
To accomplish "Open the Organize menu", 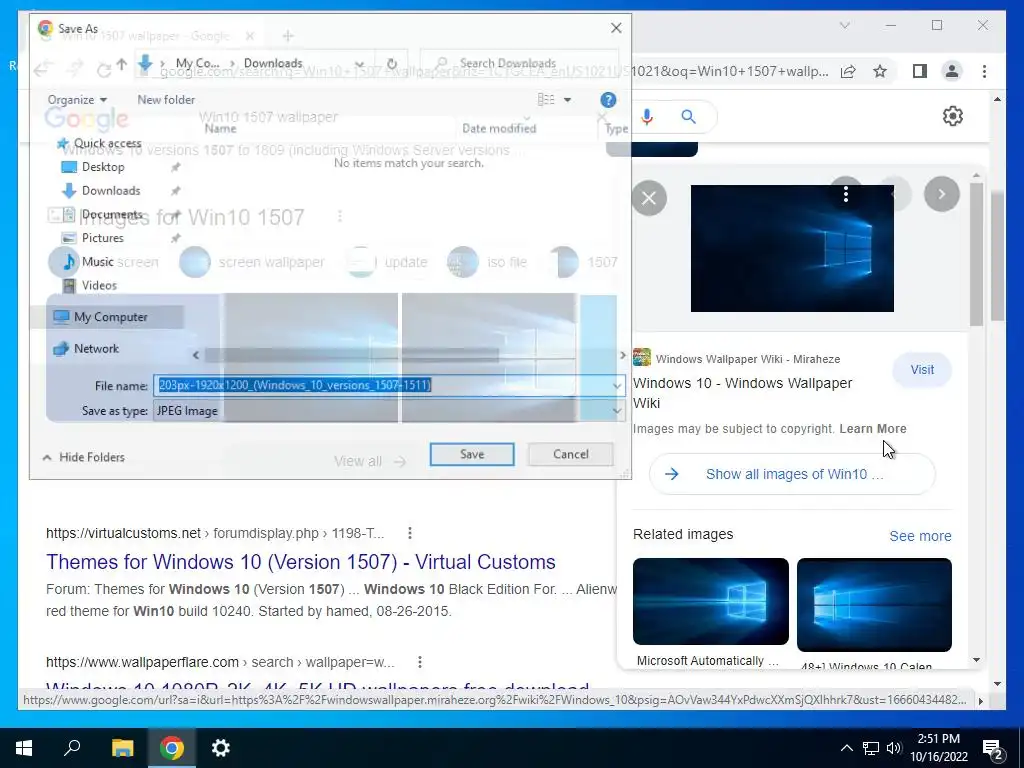I will [77, 100].
